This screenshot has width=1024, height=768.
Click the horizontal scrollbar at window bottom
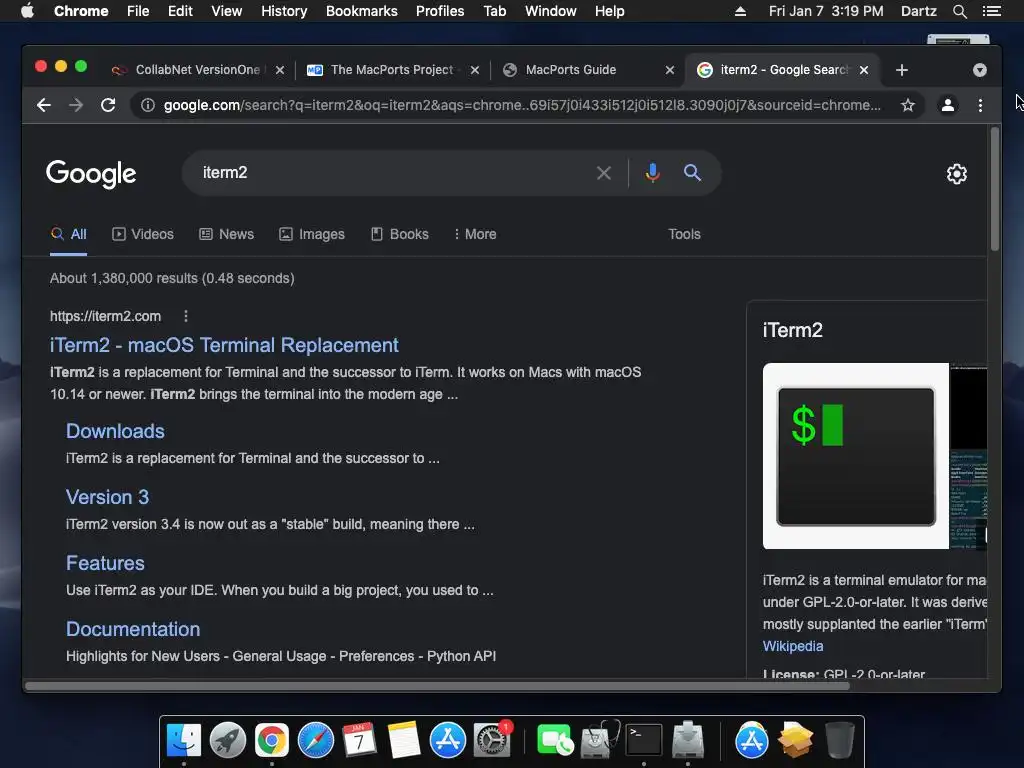(438, 686)
